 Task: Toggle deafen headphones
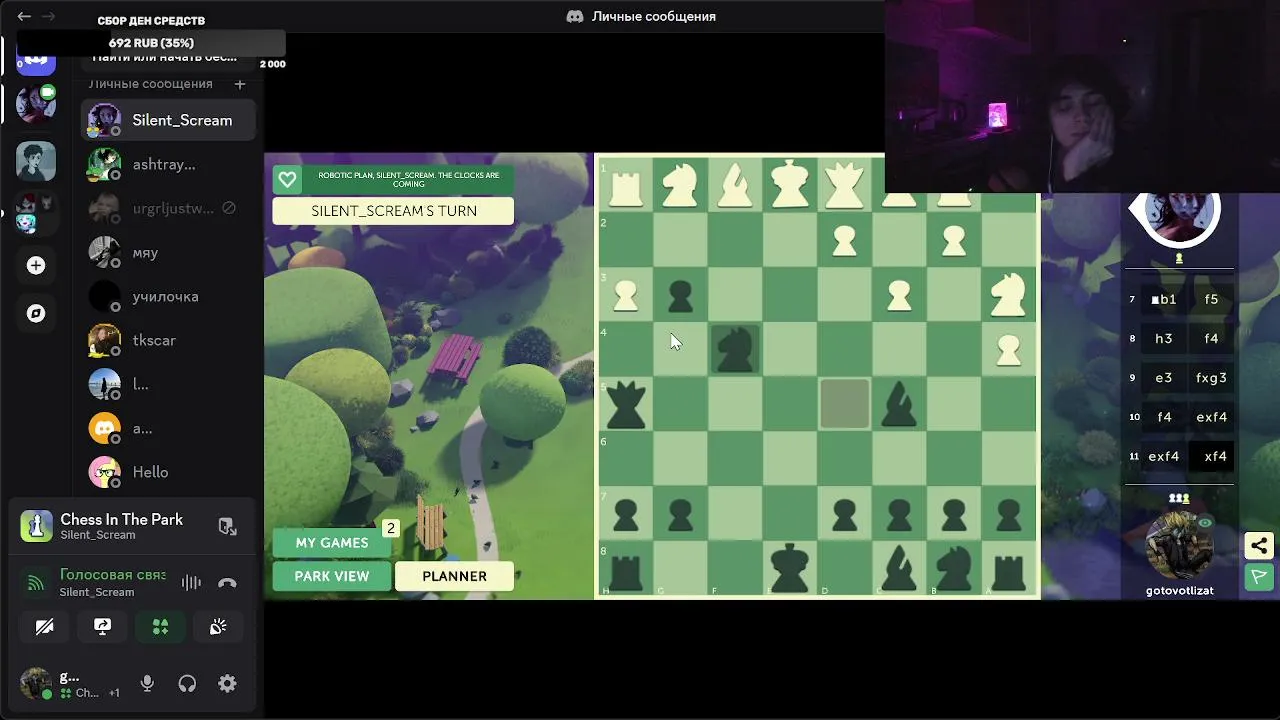[x=187, y=684]
